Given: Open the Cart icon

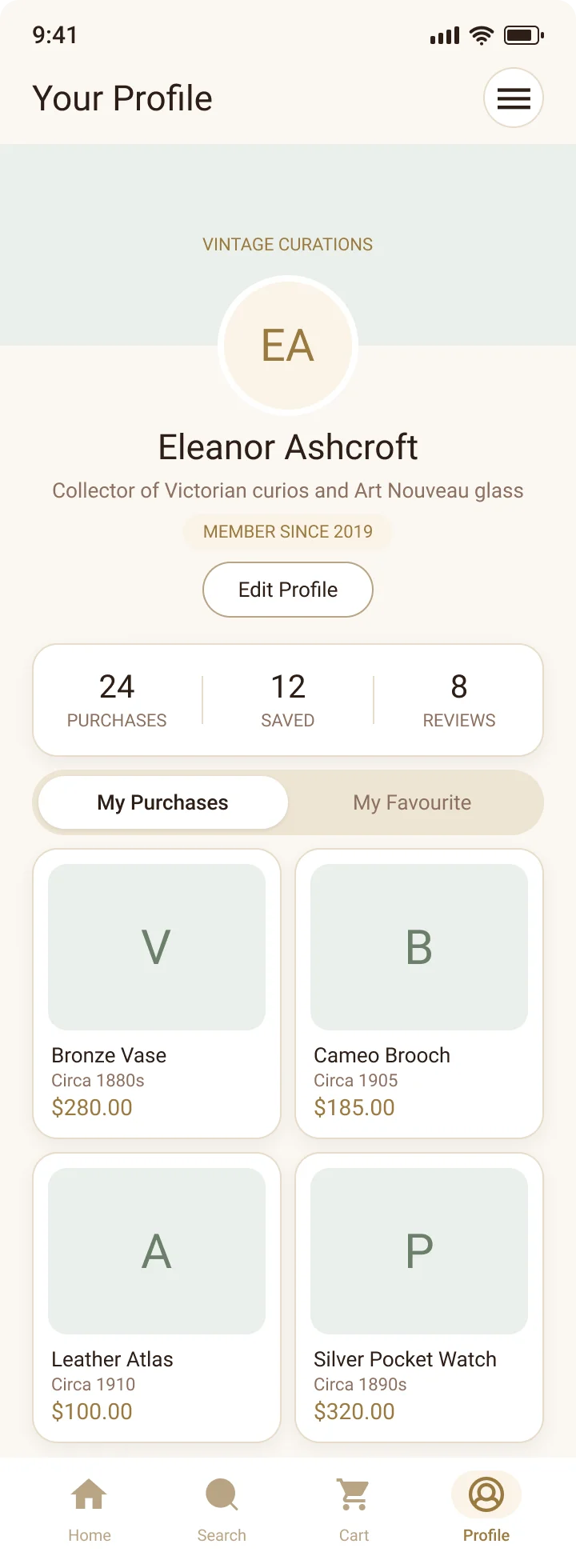Looking at the screenshot, I should [x=354, y=1494].
